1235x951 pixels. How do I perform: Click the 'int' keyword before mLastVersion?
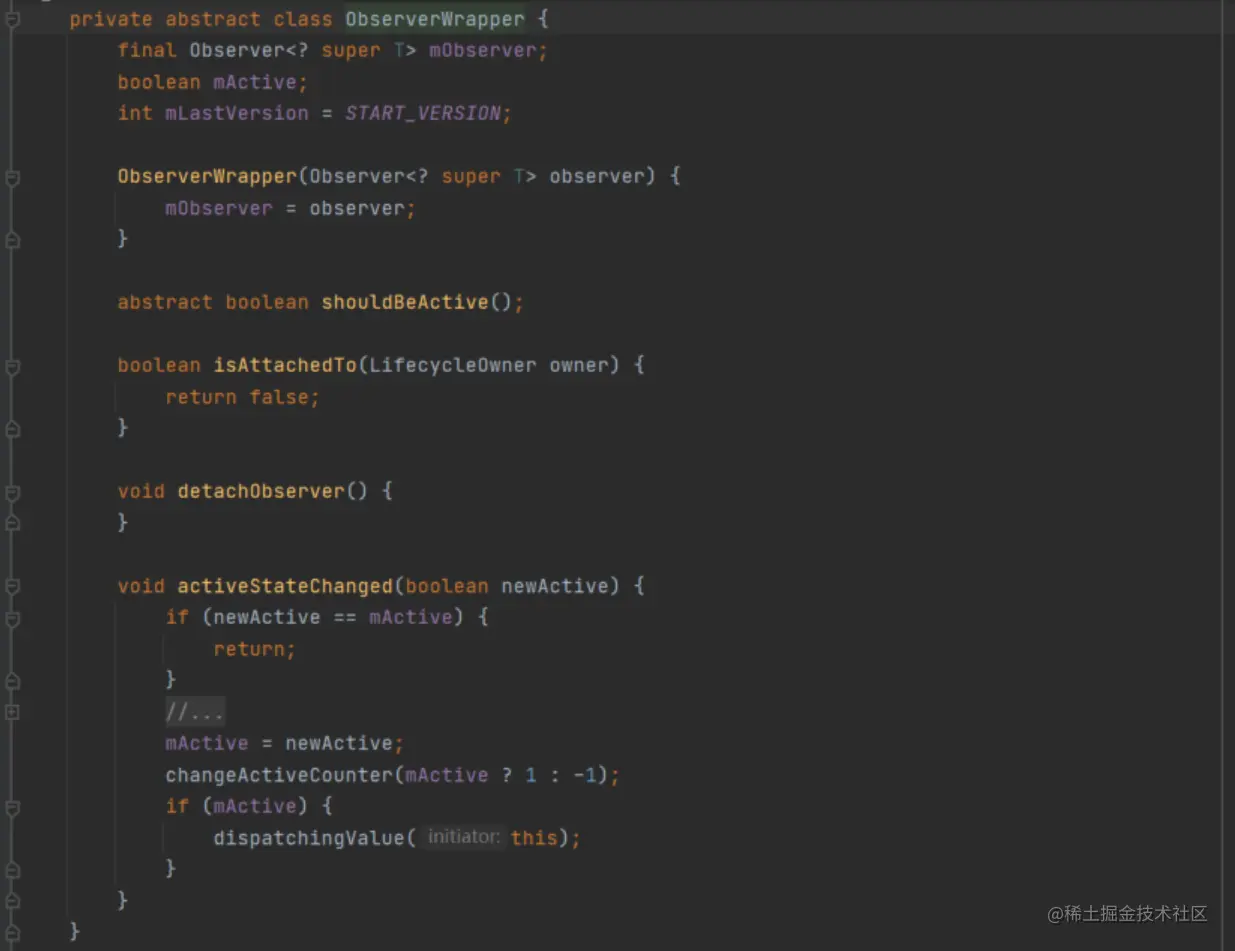[135, 113]
